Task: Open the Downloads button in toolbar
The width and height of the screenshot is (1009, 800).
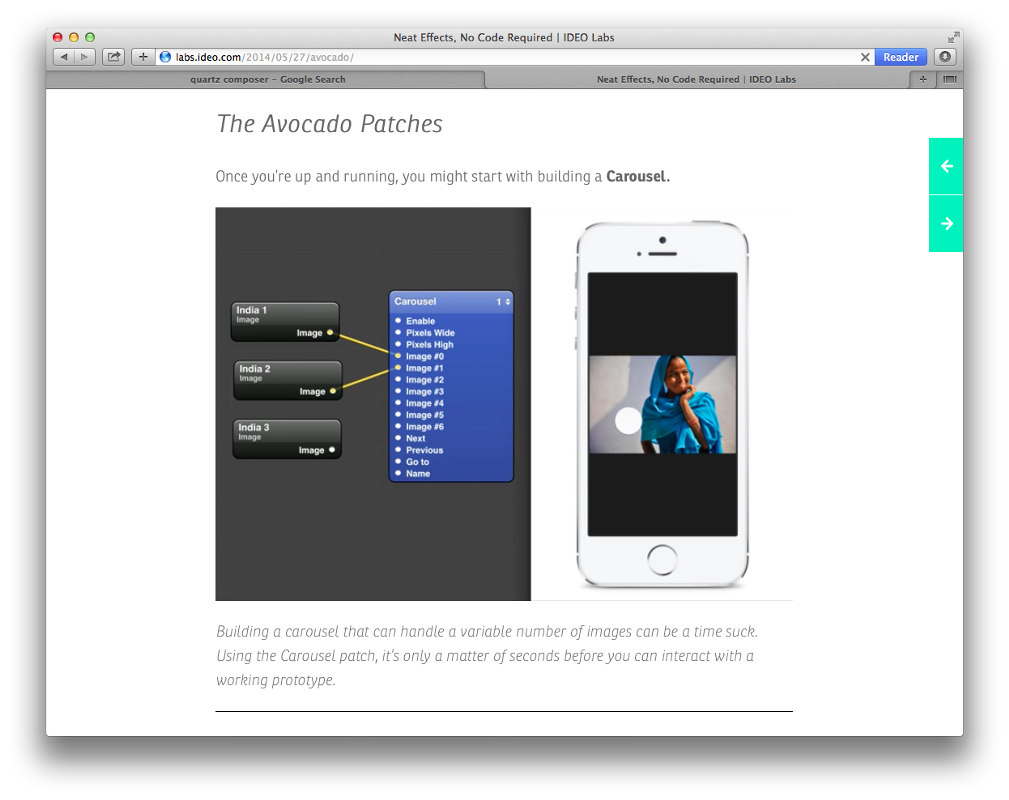Action: 945,57
